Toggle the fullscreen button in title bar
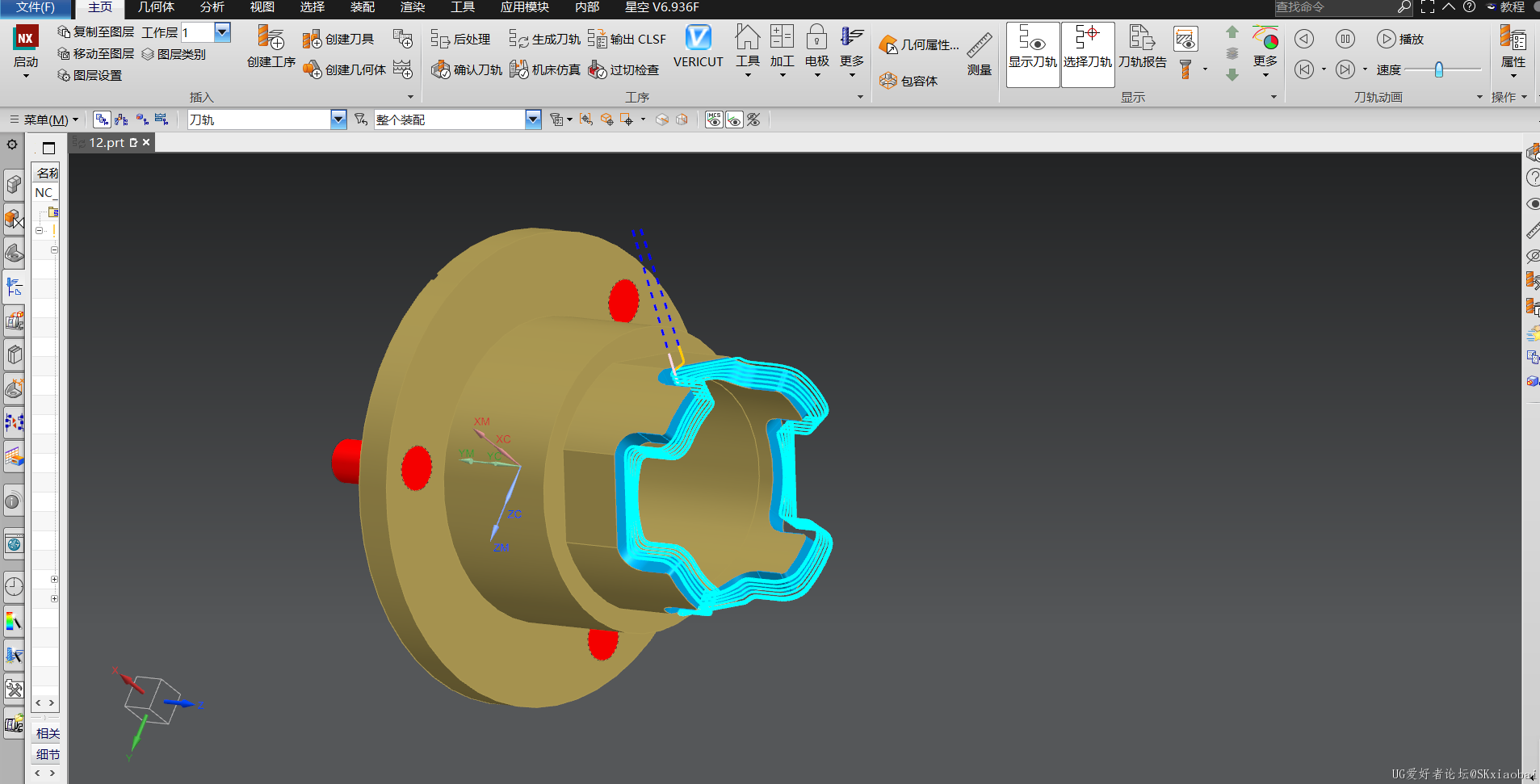Screen dimensions: 1540x784 pos(1428,7)
